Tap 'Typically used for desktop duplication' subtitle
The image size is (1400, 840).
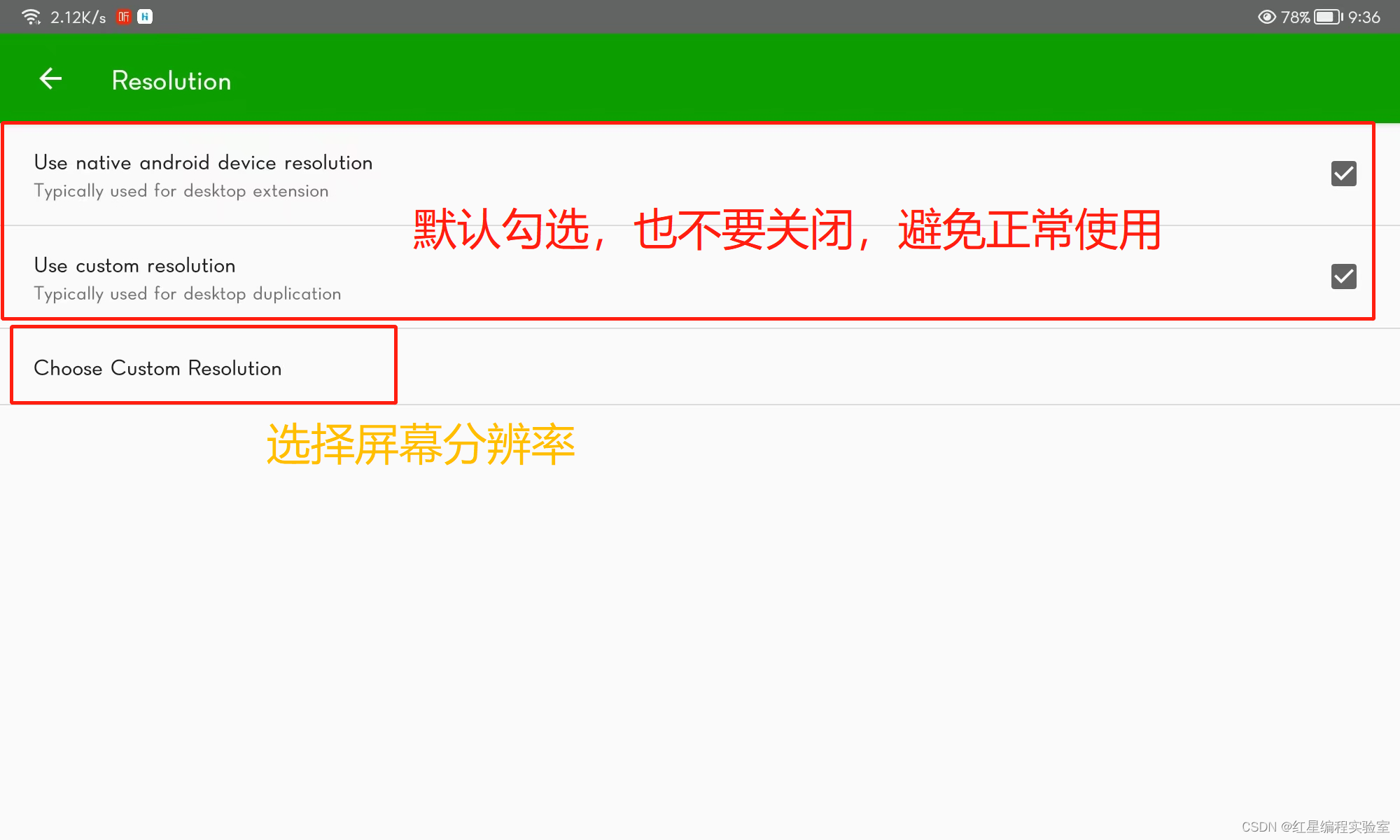(x=187, y=294)
